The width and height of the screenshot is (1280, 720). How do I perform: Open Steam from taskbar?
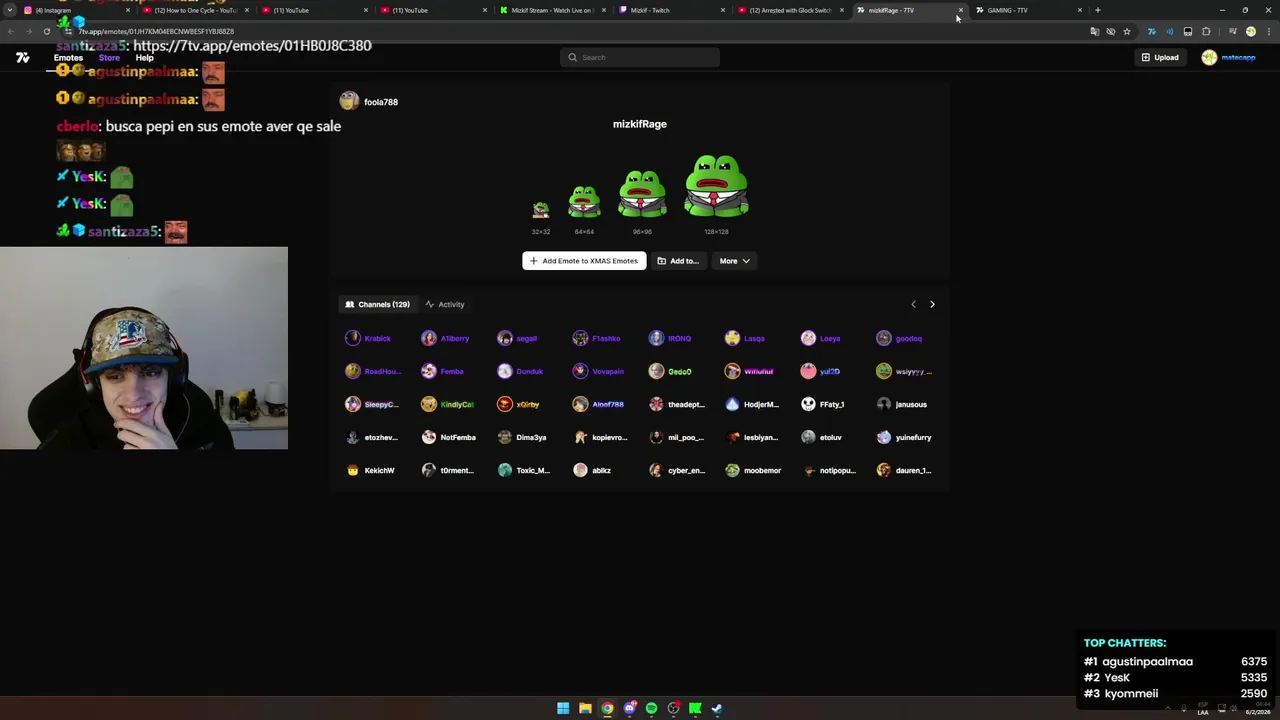[x=717, y=708]
